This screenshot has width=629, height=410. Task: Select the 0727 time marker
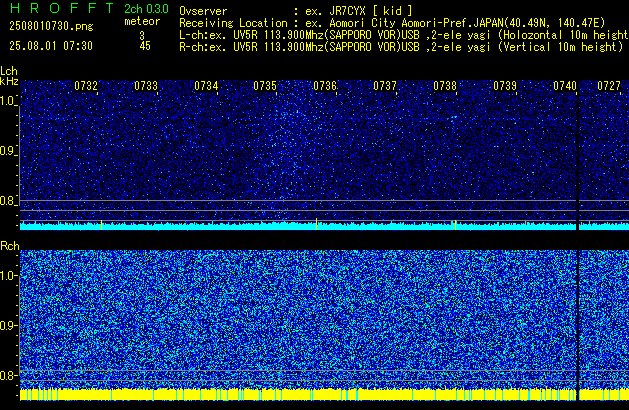(609, 86)
